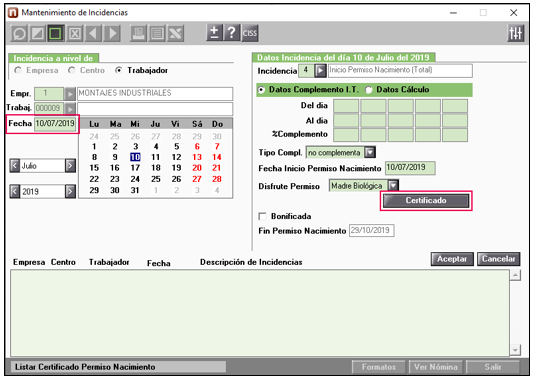The image size is (536, 380).
Task: Click the crossed-out sheet toolbar icon
Action: (x=176, y=33)
